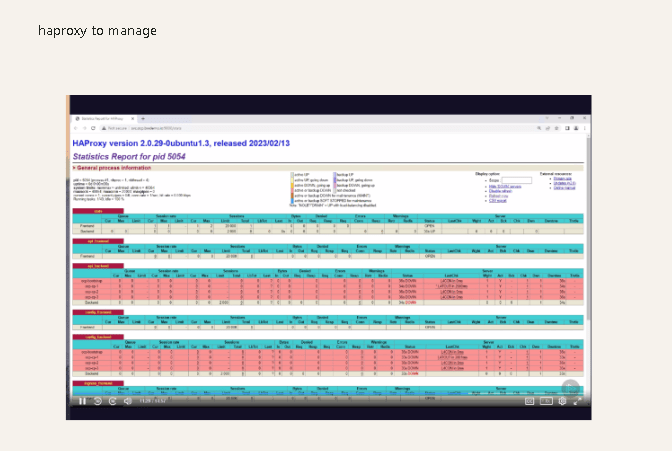The height and width of the screenshot is (451, 672).
Task: Click the first server row in config_backend table
Action: click(328, 352)
